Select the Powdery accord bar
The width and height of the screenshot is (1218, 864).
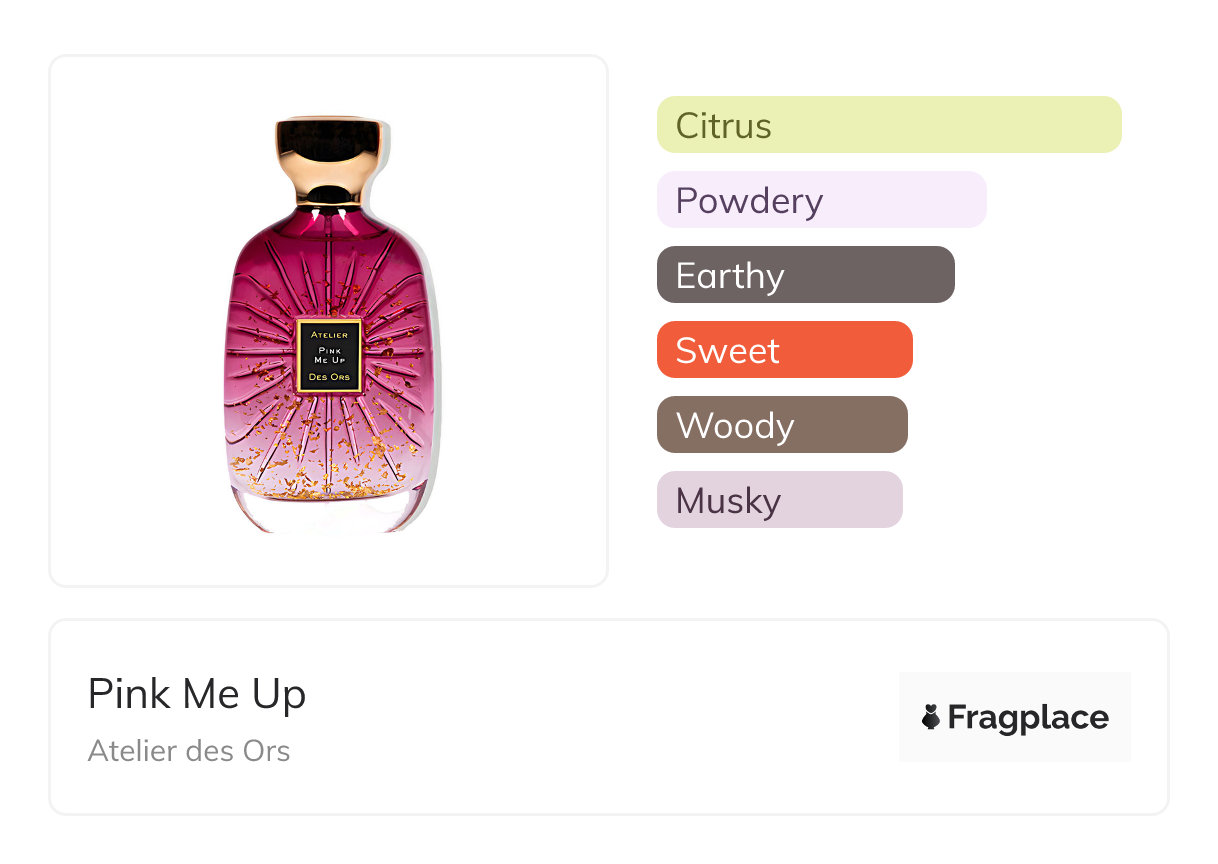coord(822,200)
